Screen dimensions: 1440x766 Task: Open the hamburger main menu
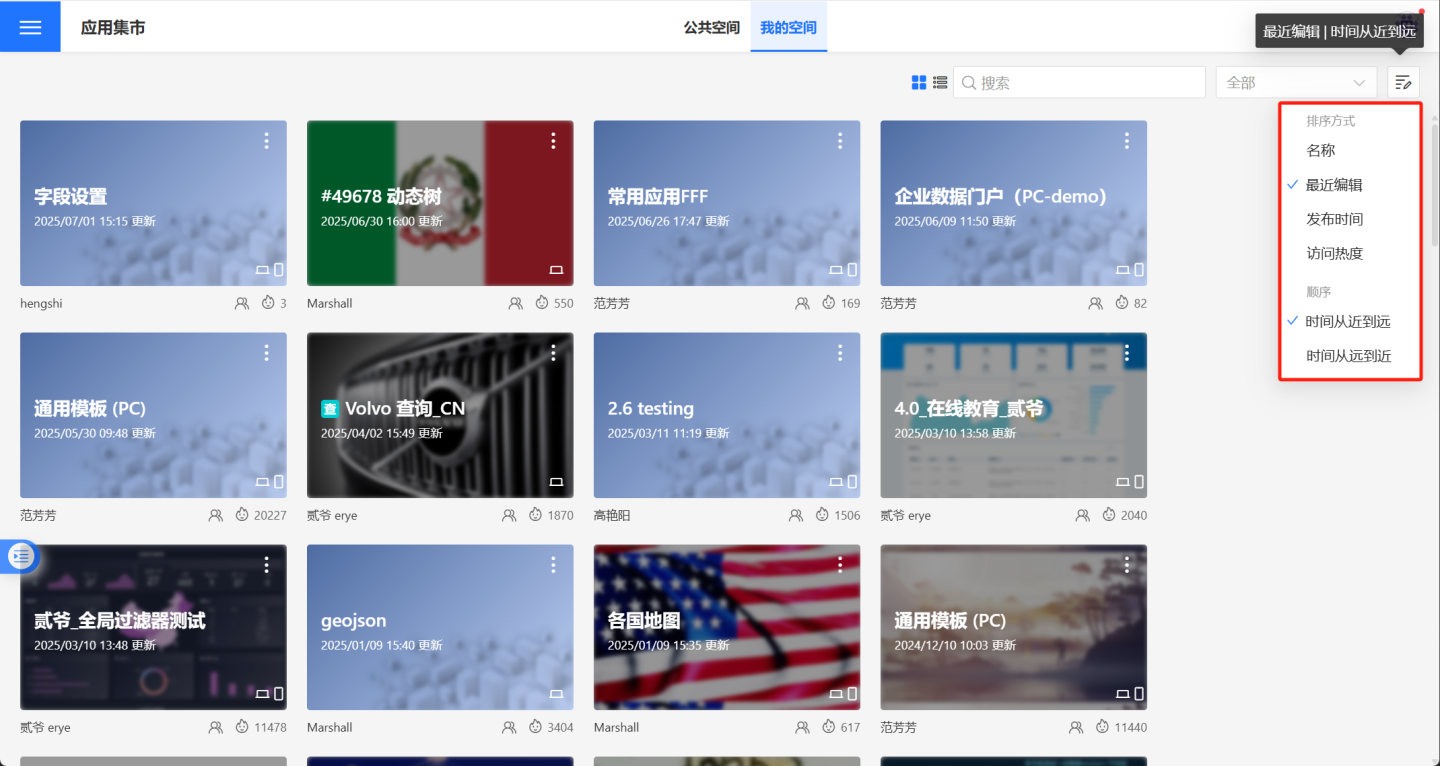coord(30,27)
